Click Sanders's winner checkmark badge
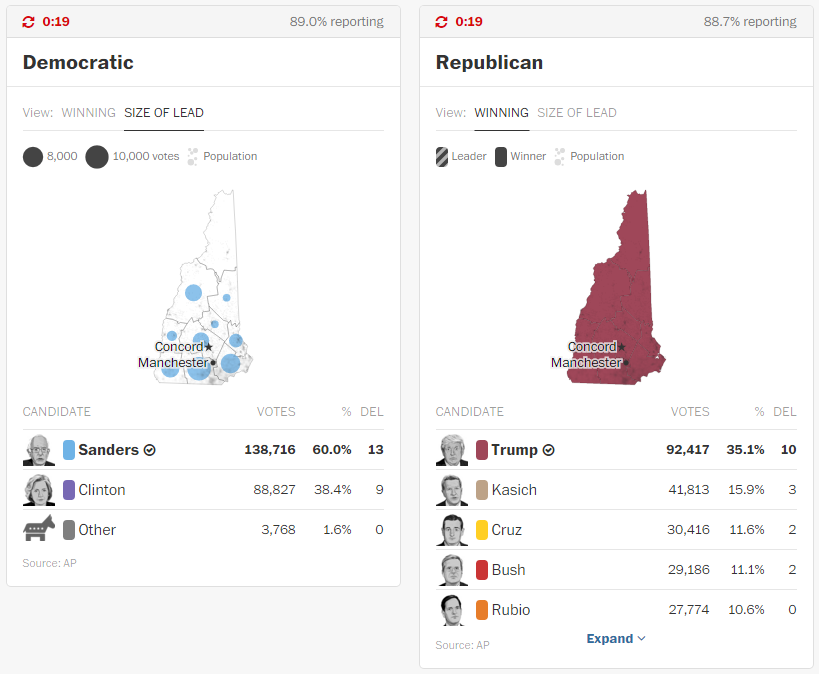Image resolution: width=819 pixels, height=674 pixels. (x=149, y=450)
